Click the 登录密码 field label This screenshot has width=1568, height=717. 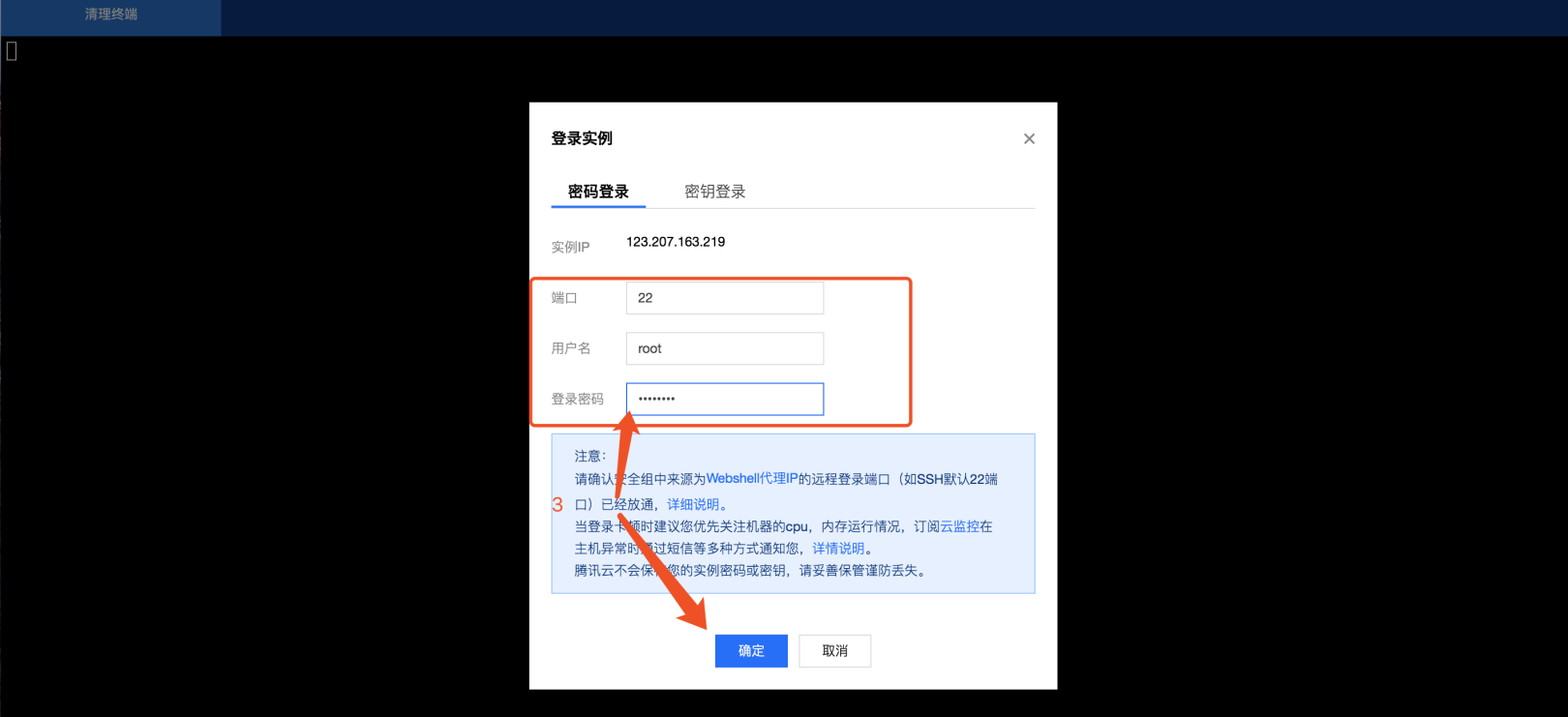[x=578, y=399]
